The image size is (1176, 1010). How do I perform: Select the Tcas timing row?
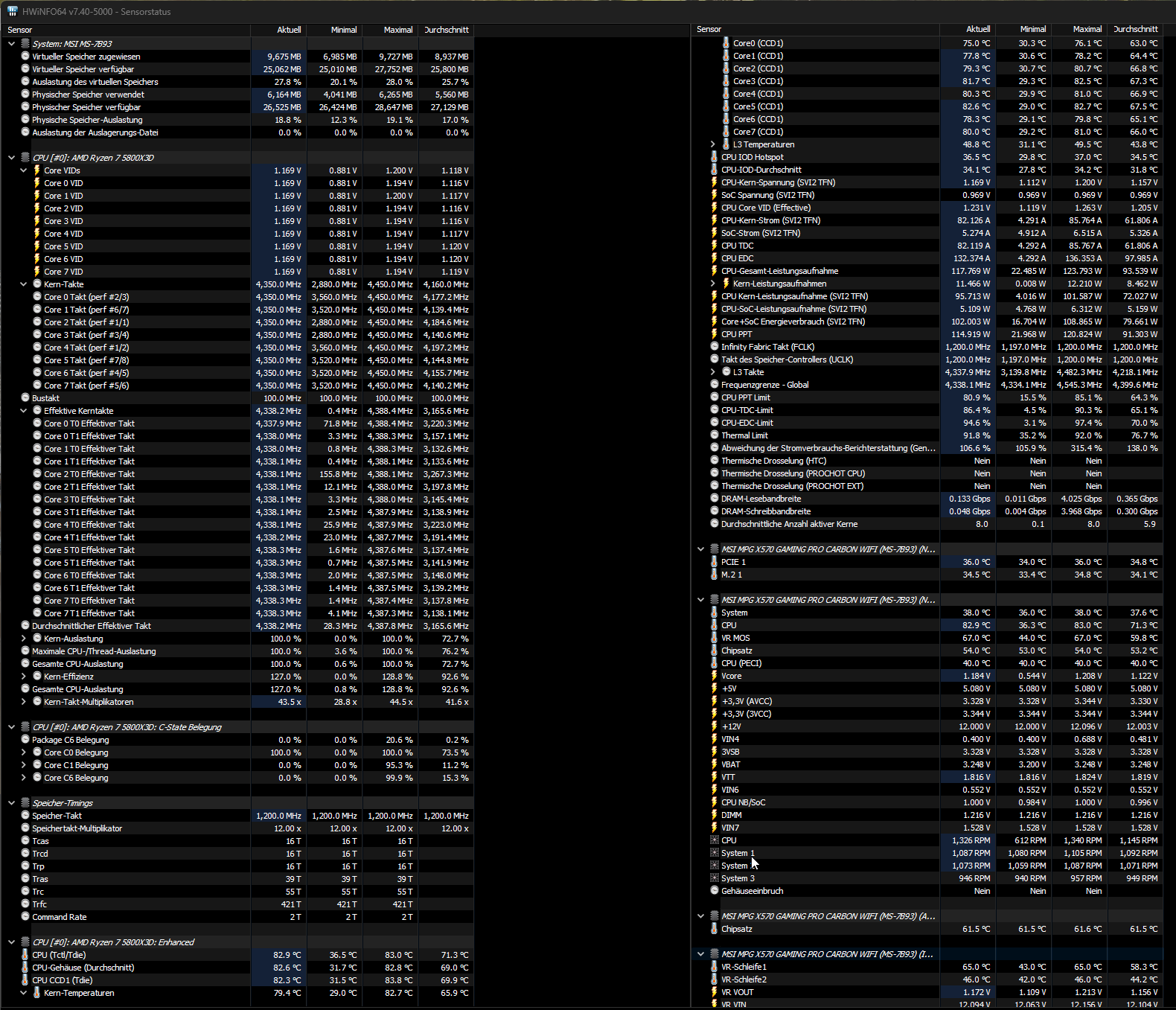(238, 841)
